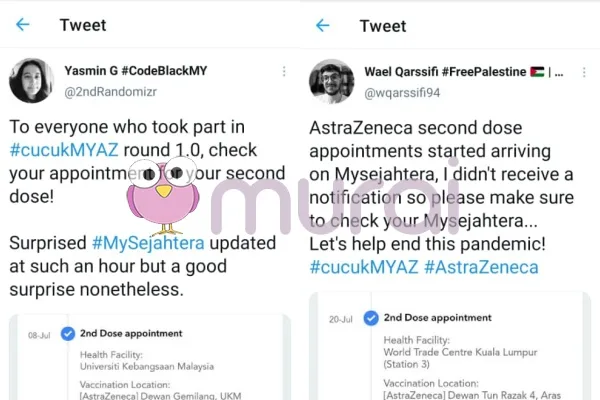Open Yasmin G's profile picture
The width and height of the screenshot is (600, 400).
[x=31, y=81]
